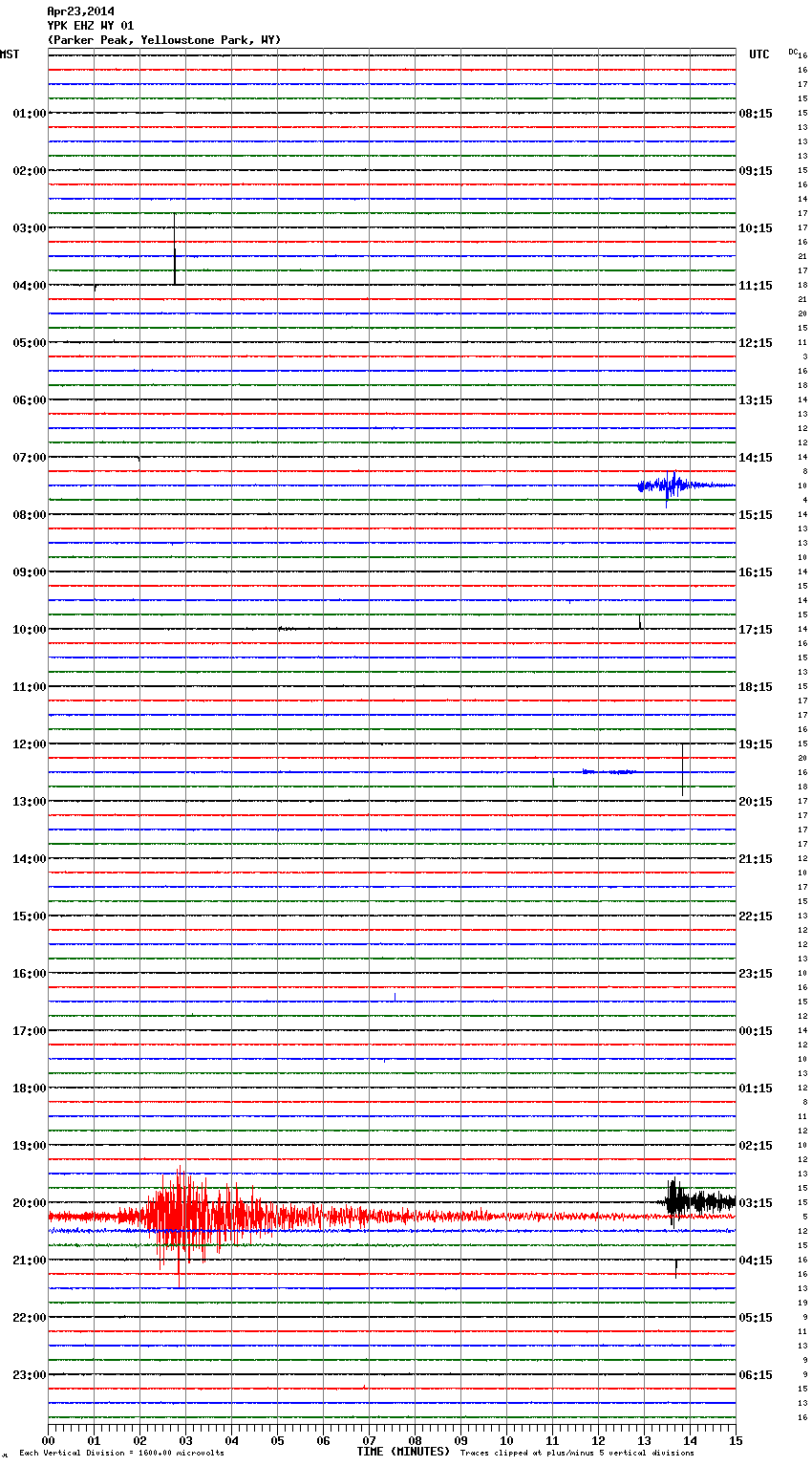812x1466 pixels.
Task: Select the 10:00 MST row label
Action: pyautogui.click(x=30, y=630)
